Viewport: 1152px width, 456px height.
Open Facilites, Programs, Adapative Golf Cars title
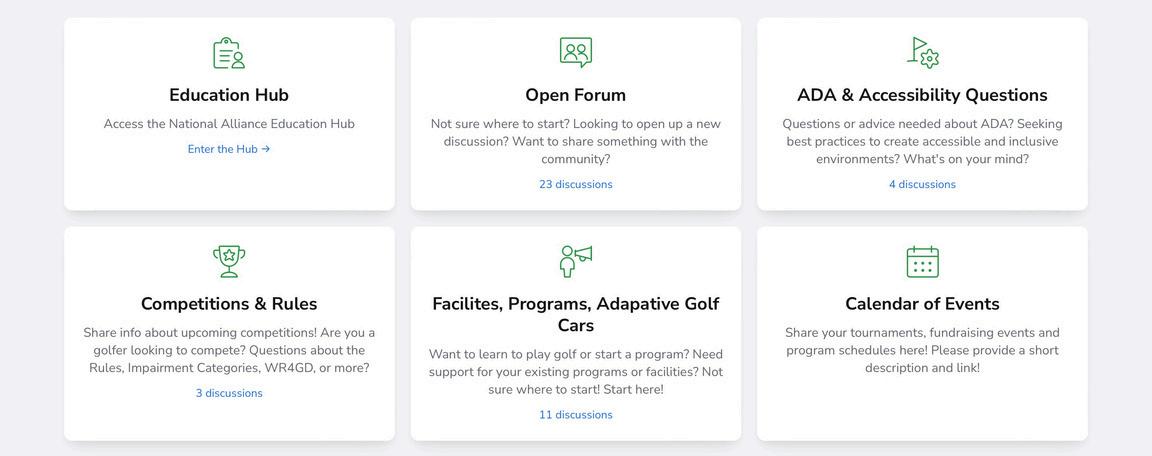[x=575, y=314]
